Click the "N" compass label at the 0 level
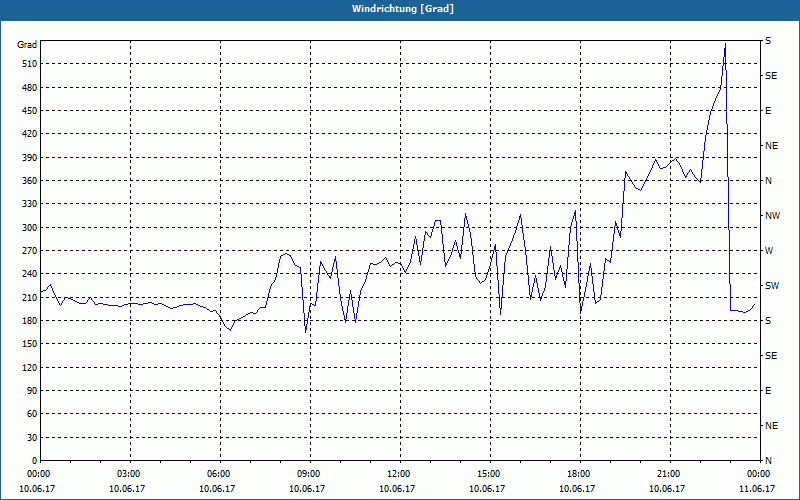Screen dimensions: 800x500 768,461
